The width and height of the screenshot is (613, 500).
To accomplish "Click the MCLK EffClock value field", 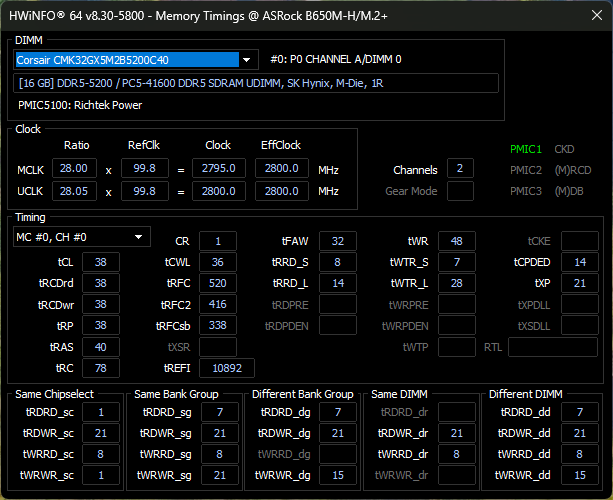I will (281, 168).
